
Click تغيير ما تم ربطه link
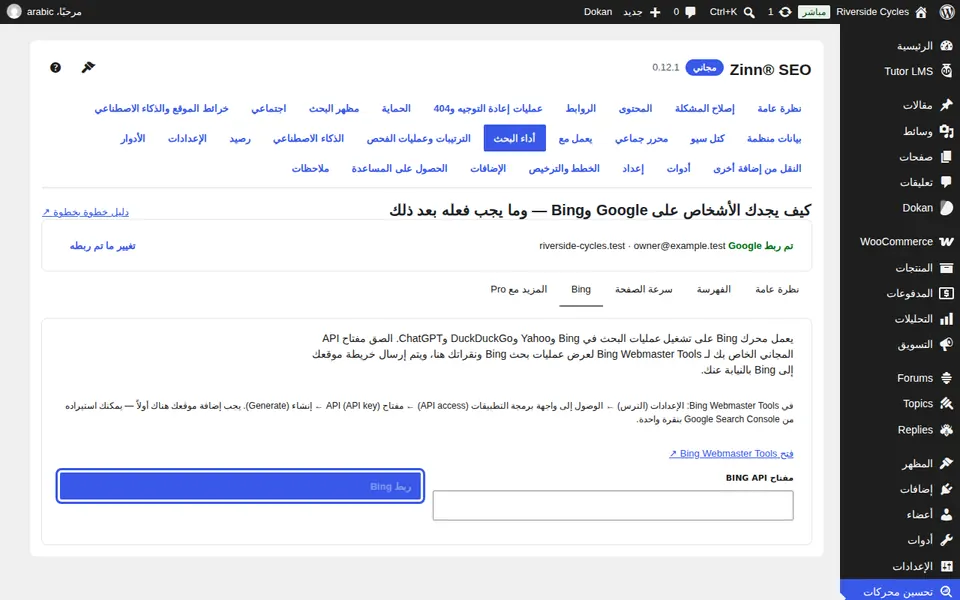point(103,246)
